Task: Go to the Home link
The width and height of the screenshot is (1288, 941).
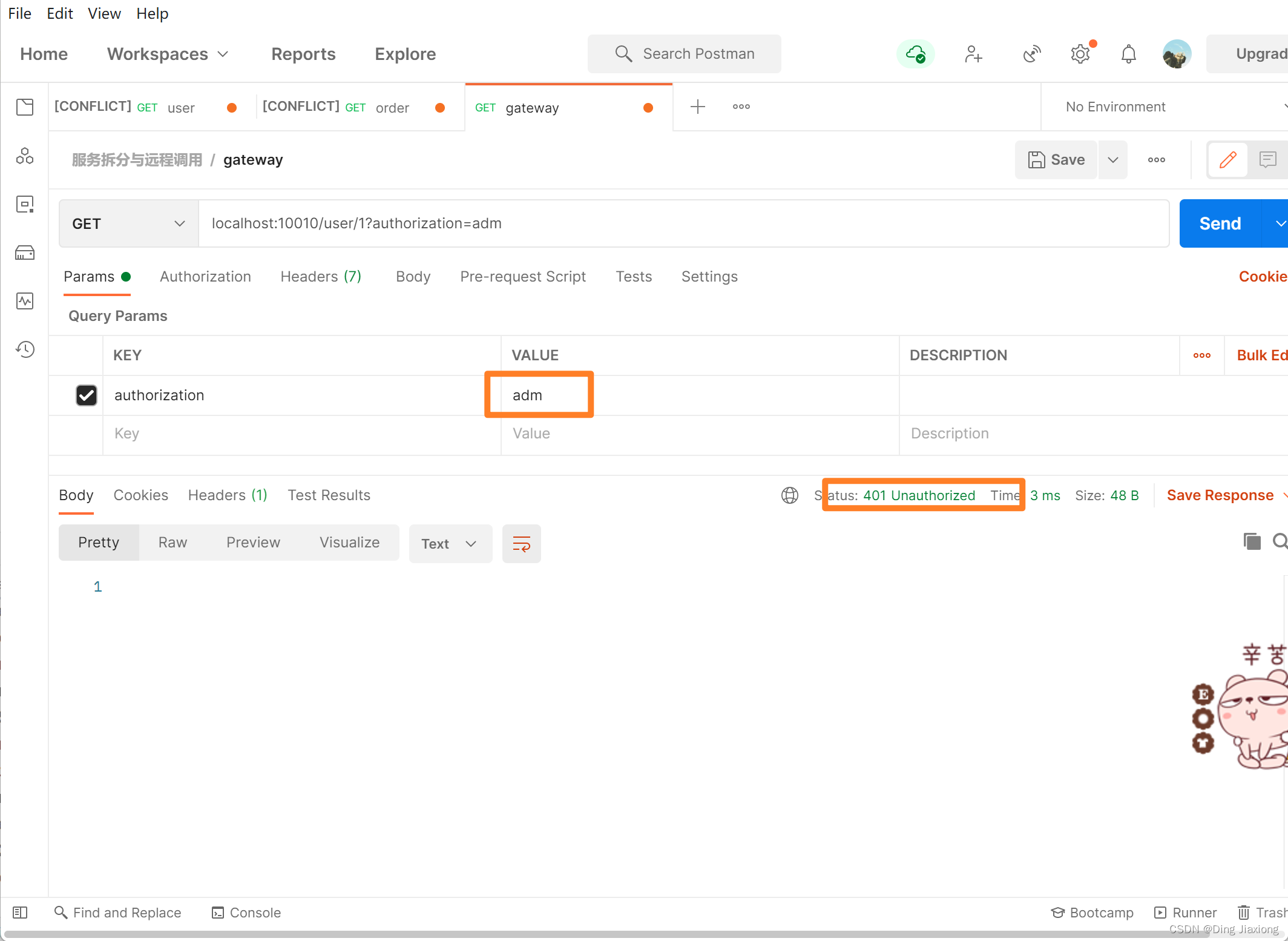Action: pyautogui.click(x=44, y=54)
